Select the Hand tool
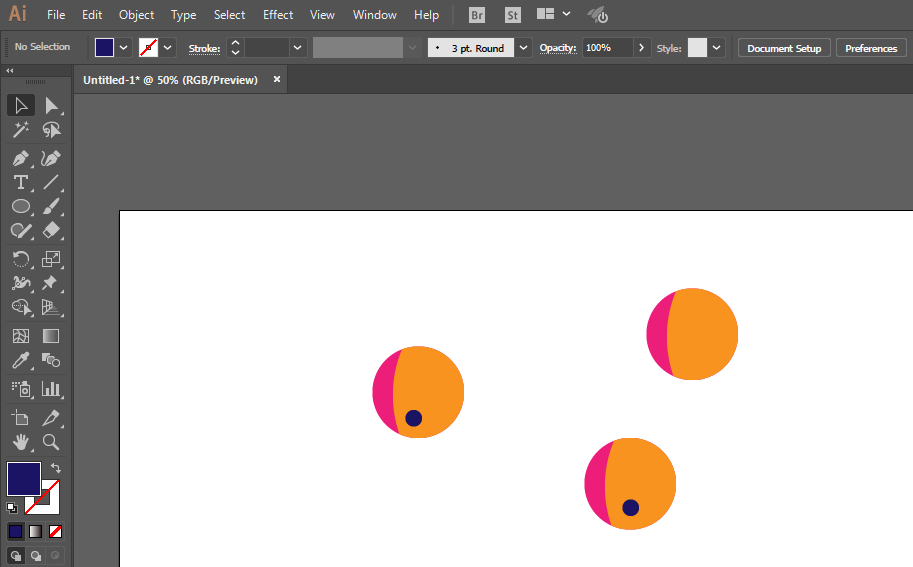 pyautogui.click(x=21, y=442)
